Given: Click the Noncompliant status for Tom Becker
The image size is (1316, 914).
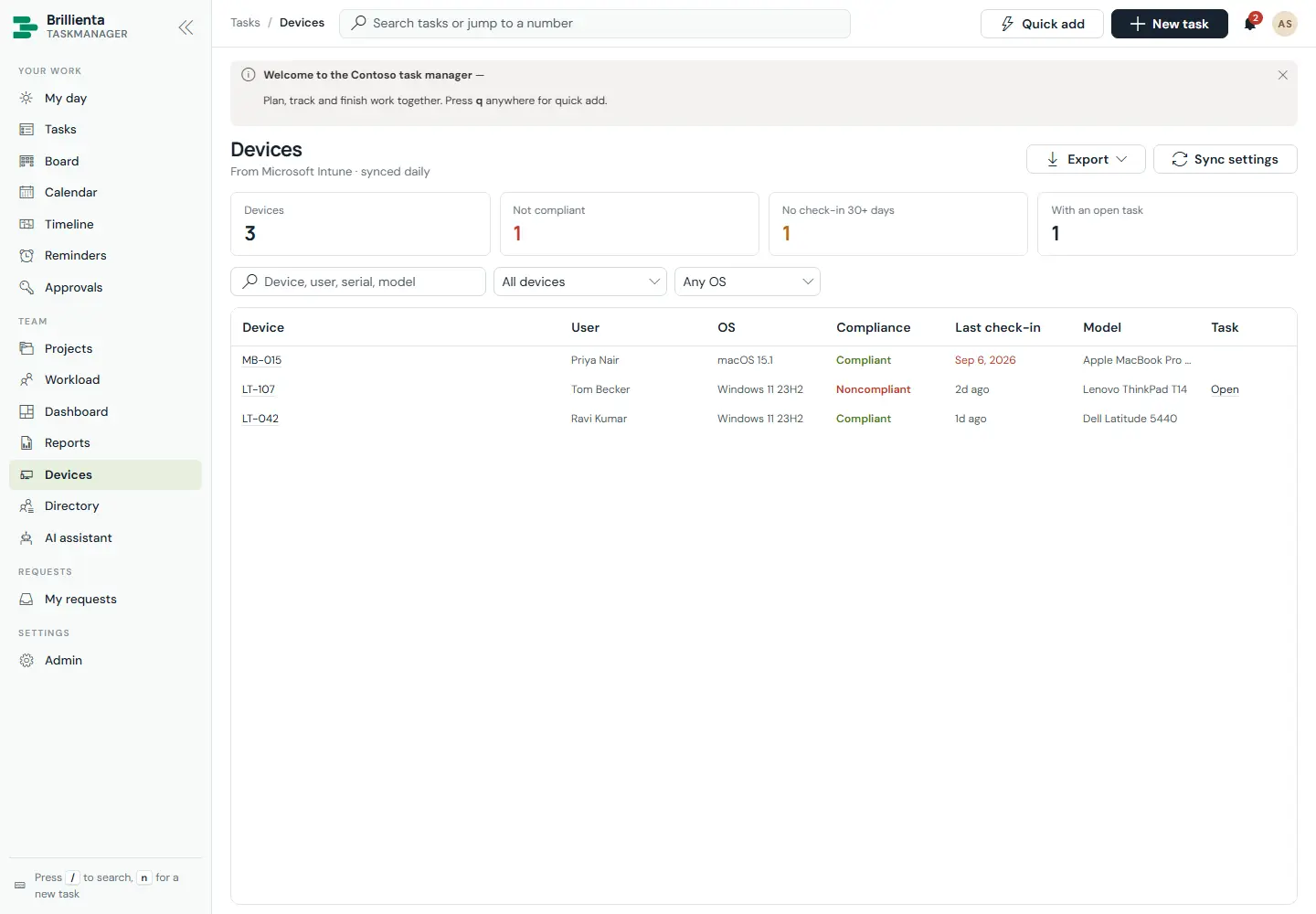Looking at the screenshot, I should pos(873,389).
